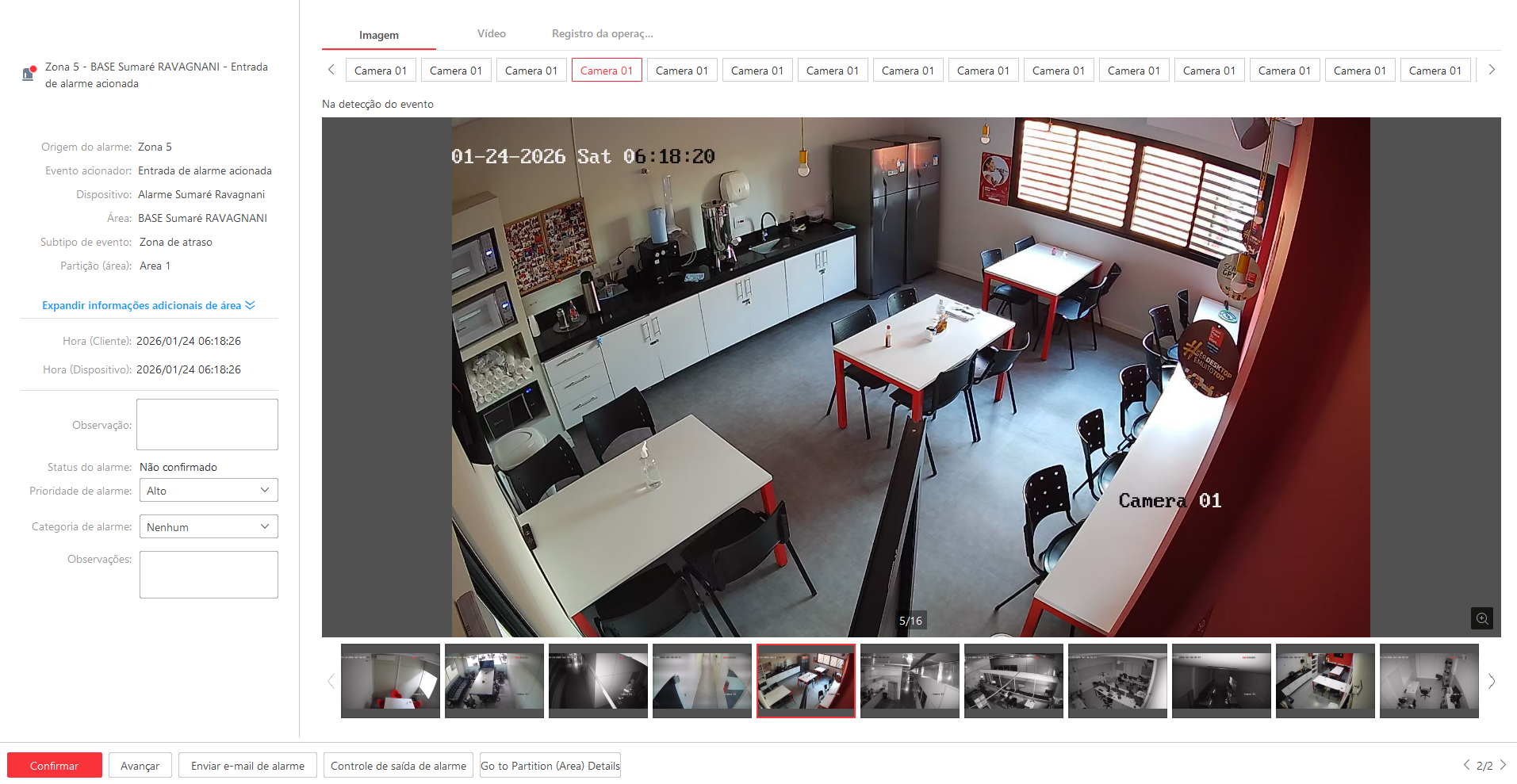The image size is (1517, 784).
Task: Click next arrow of thumbnail strip
Action: (1492, 681)
